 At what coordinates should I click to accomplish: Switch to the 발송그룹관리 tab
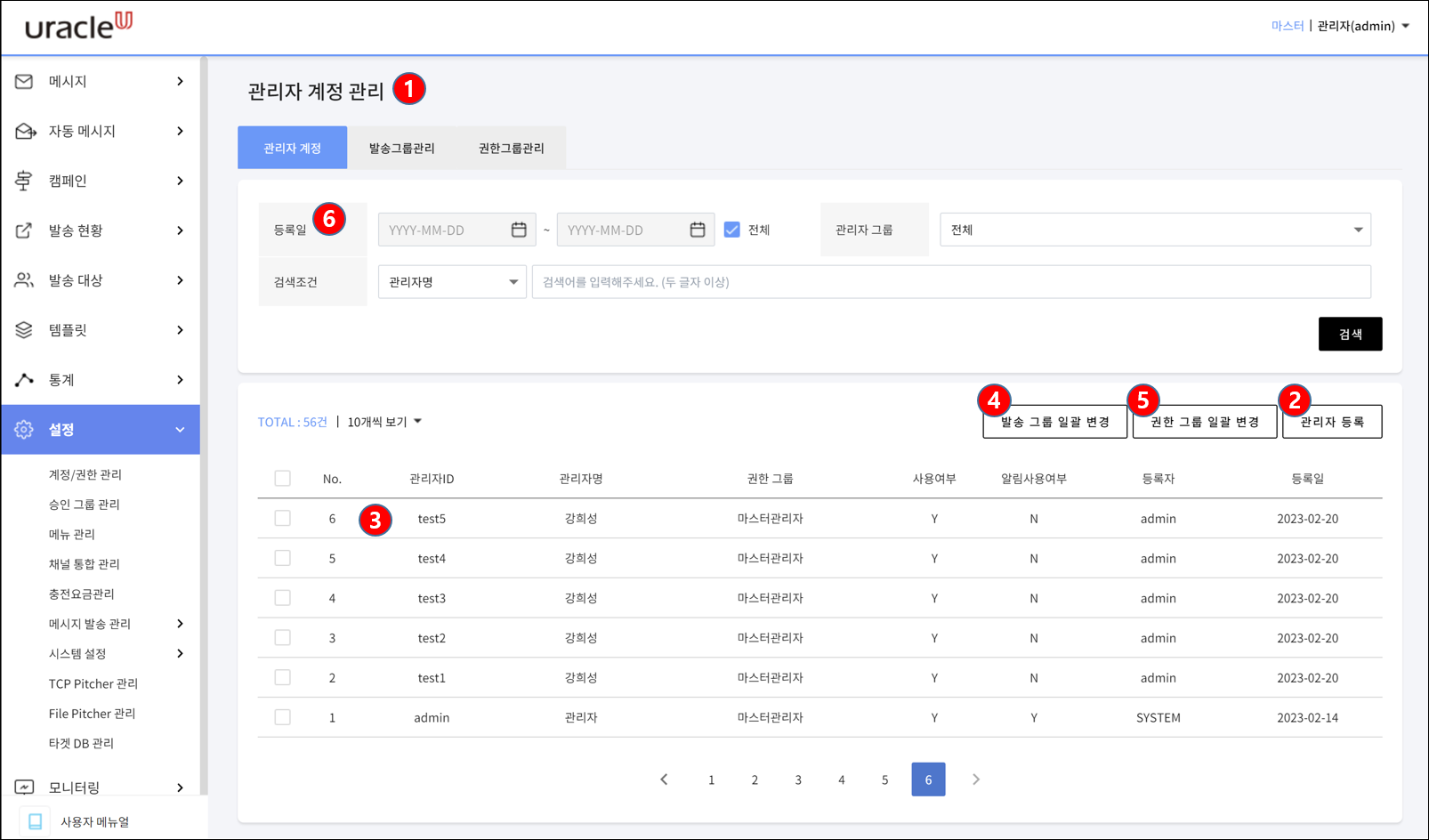[402, 148]
